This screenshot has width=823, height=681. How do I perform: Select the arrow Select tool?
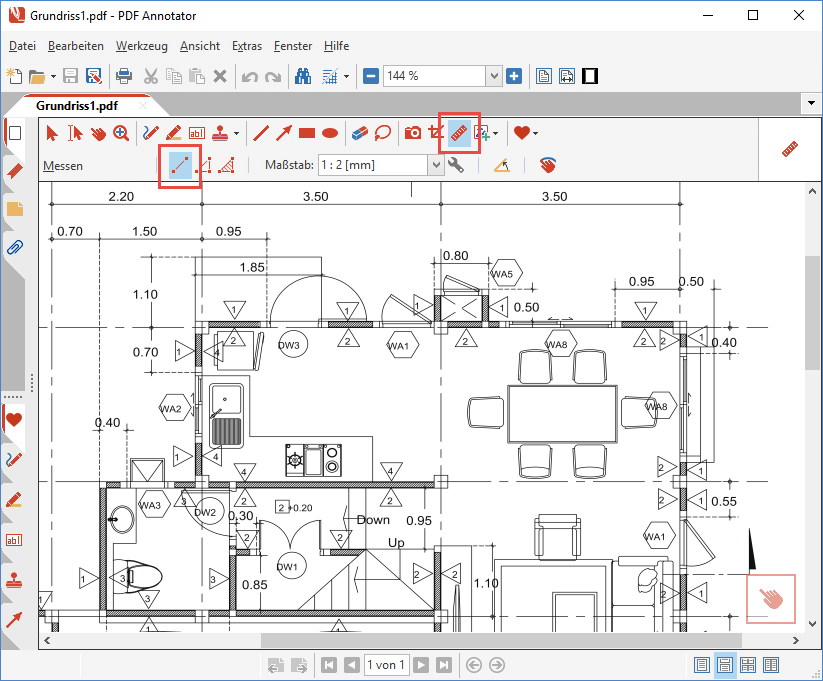click(51, 133)
